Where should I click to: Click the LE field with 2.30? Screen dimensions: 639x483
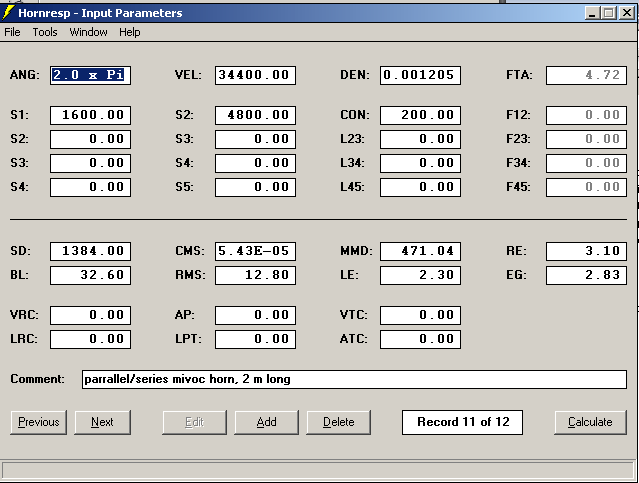(x=421, y=276)
